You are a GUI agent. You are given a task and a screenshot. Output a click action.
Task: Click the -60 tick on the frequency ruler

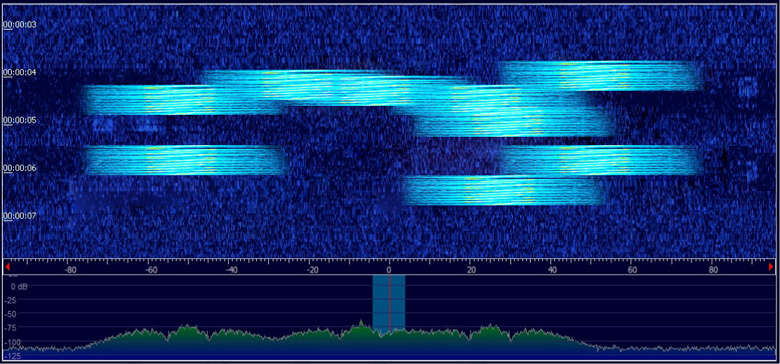(151, 269)
